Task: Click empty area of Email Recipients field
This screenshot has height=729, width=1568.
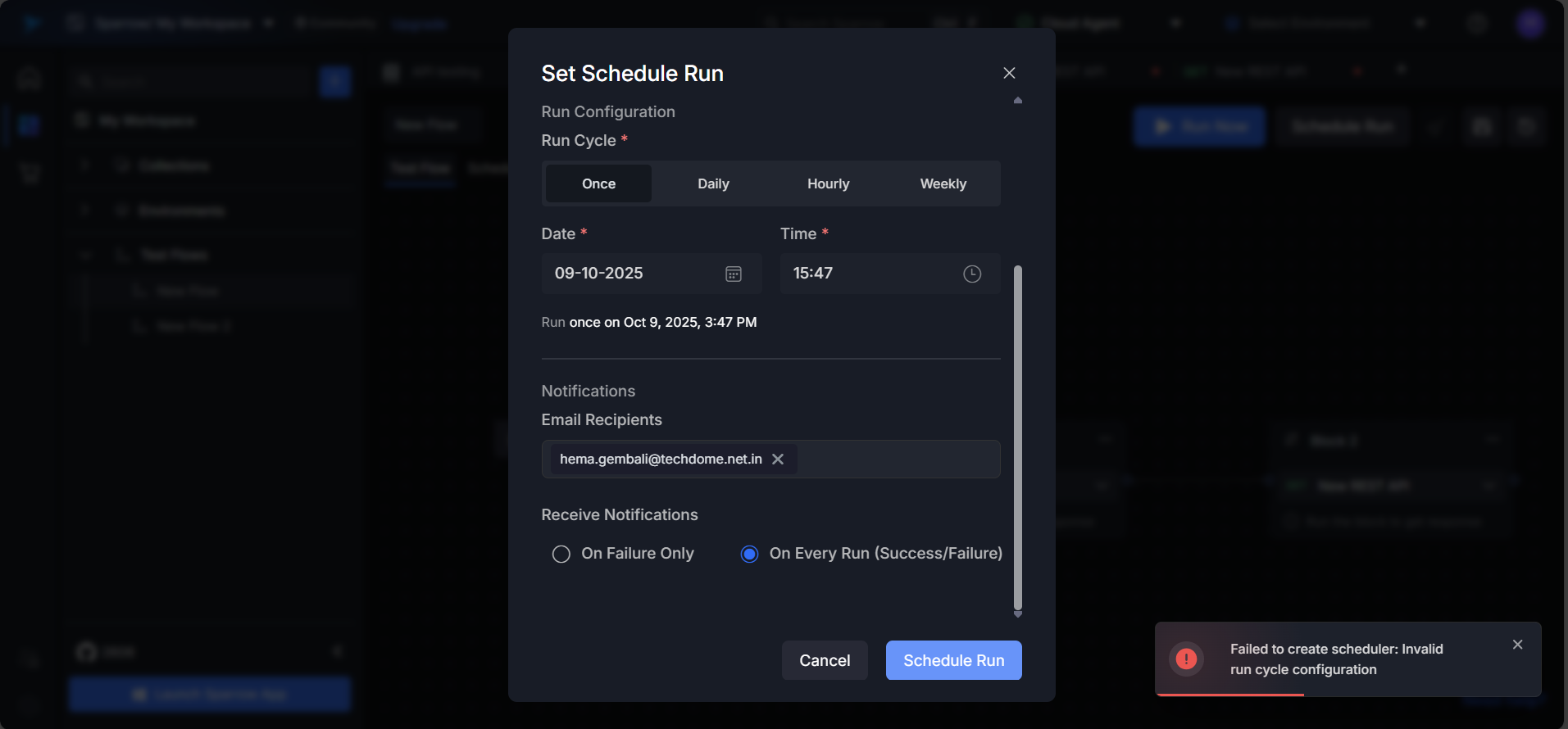Action: point(897,460)
